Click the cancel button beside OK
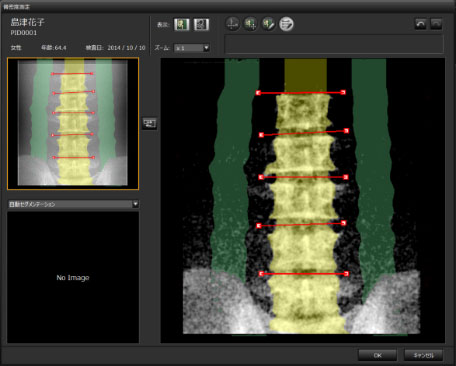This screenshot has height=366, width=456. pyautogui.click(x=423, y=355)
